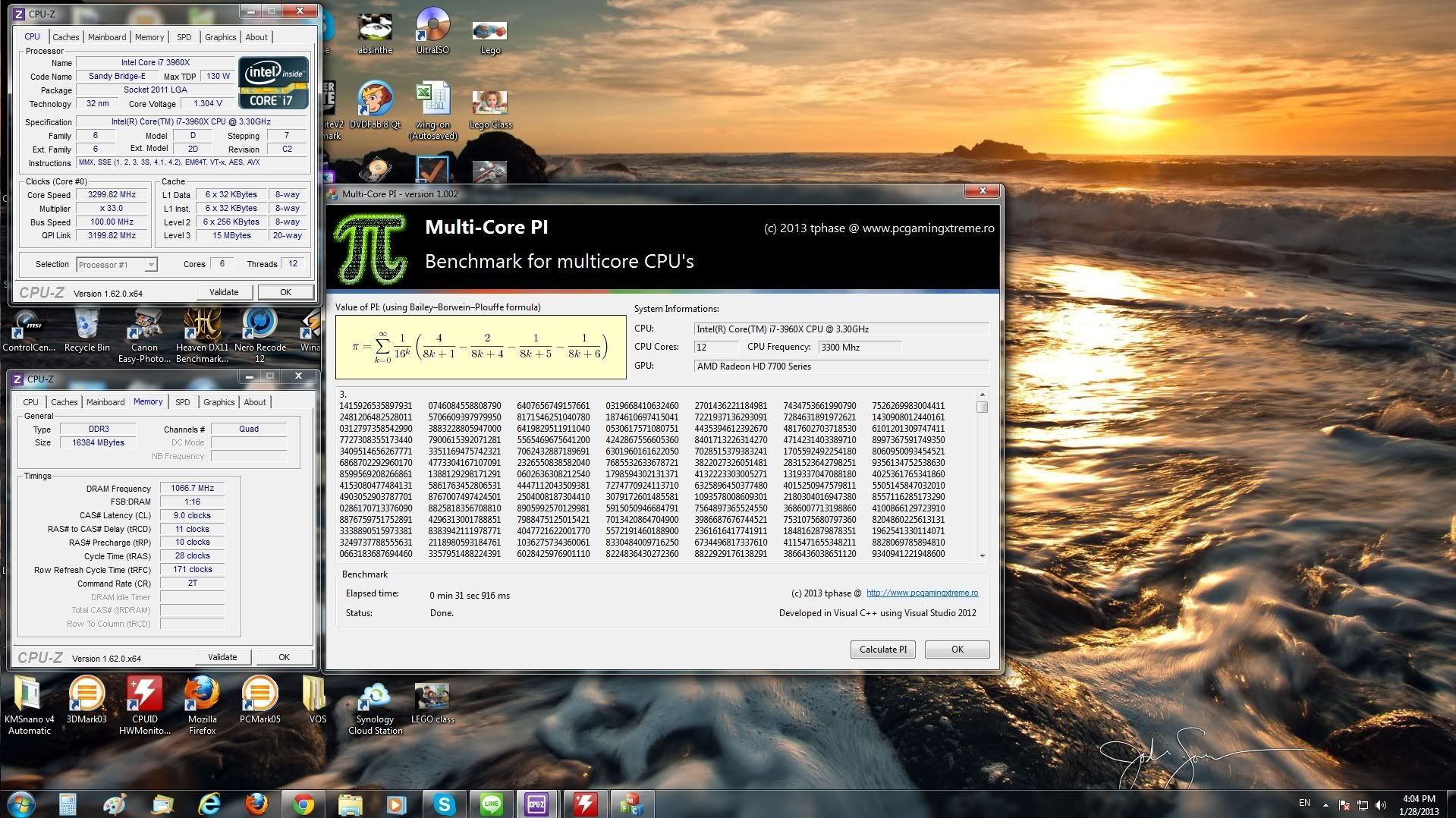Click the PI digits scroll down arrow

point(983,555)
